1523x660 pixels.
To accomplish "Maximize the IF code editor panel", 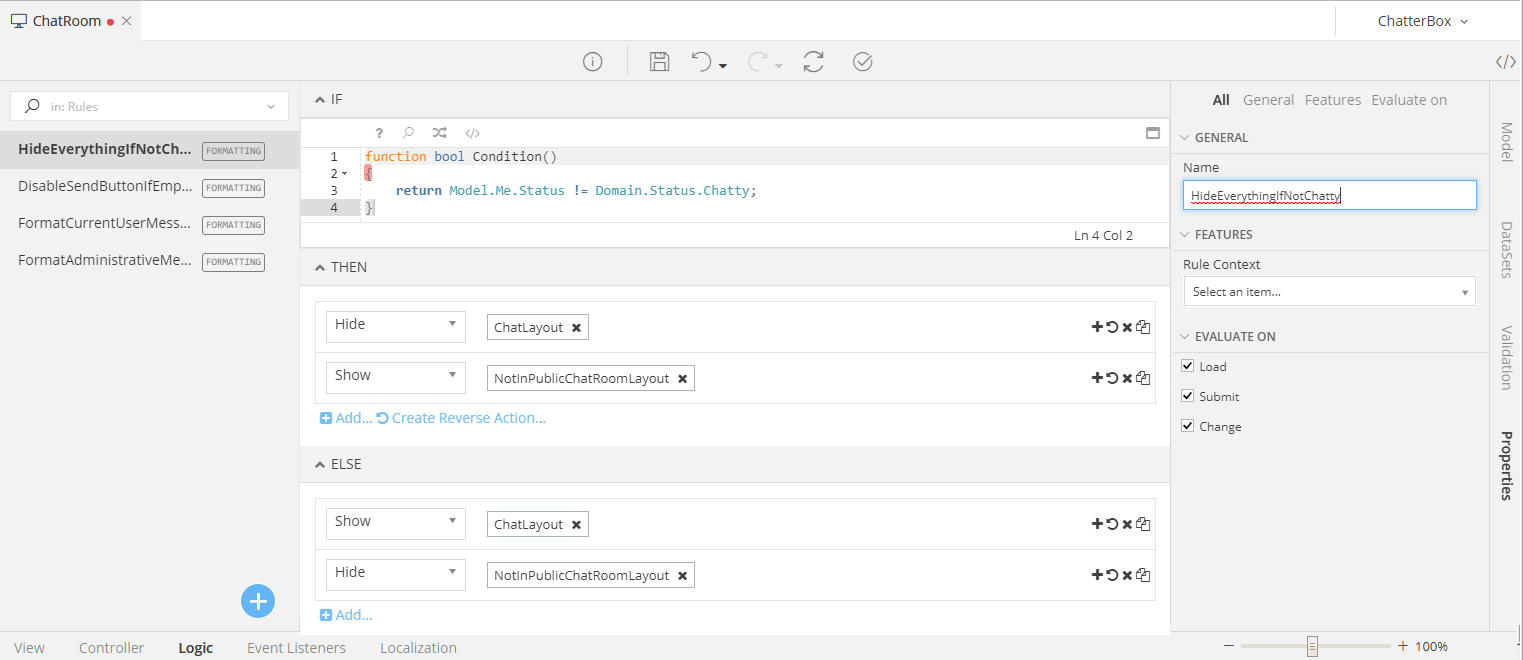I will (1152, 133).
